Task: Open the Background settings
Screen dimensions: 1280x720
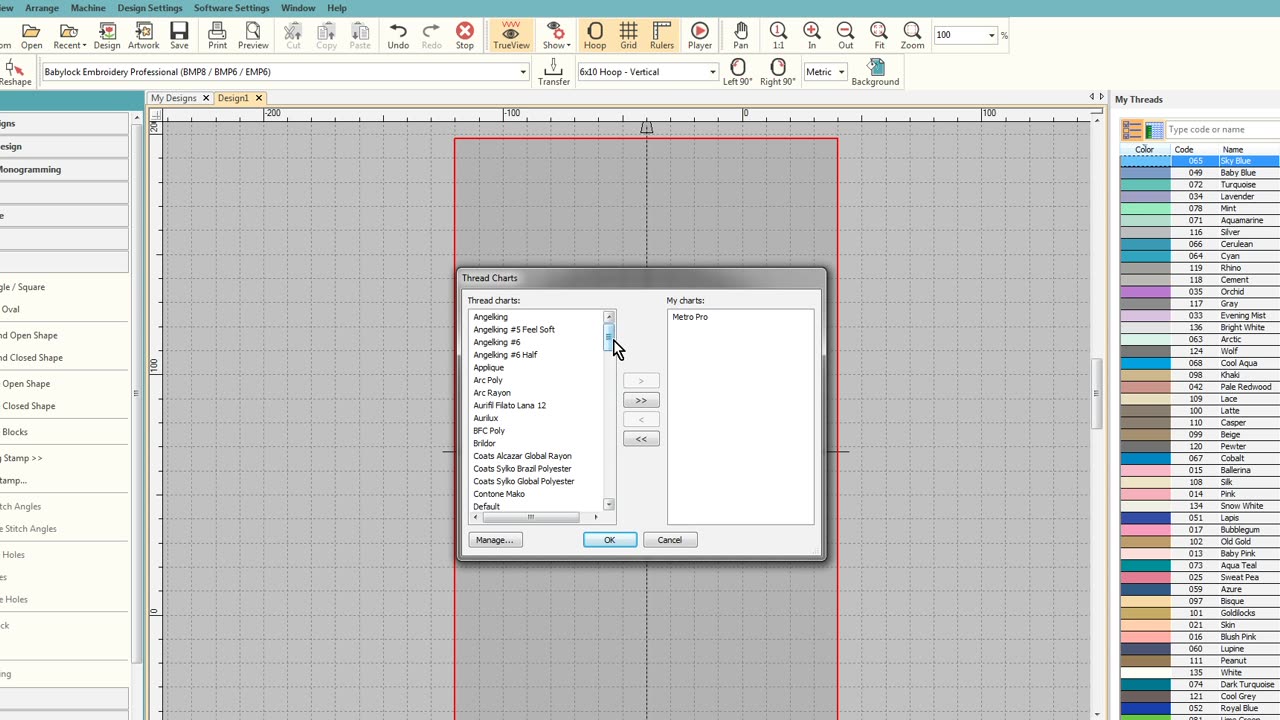Action: [x=875, y=72]
